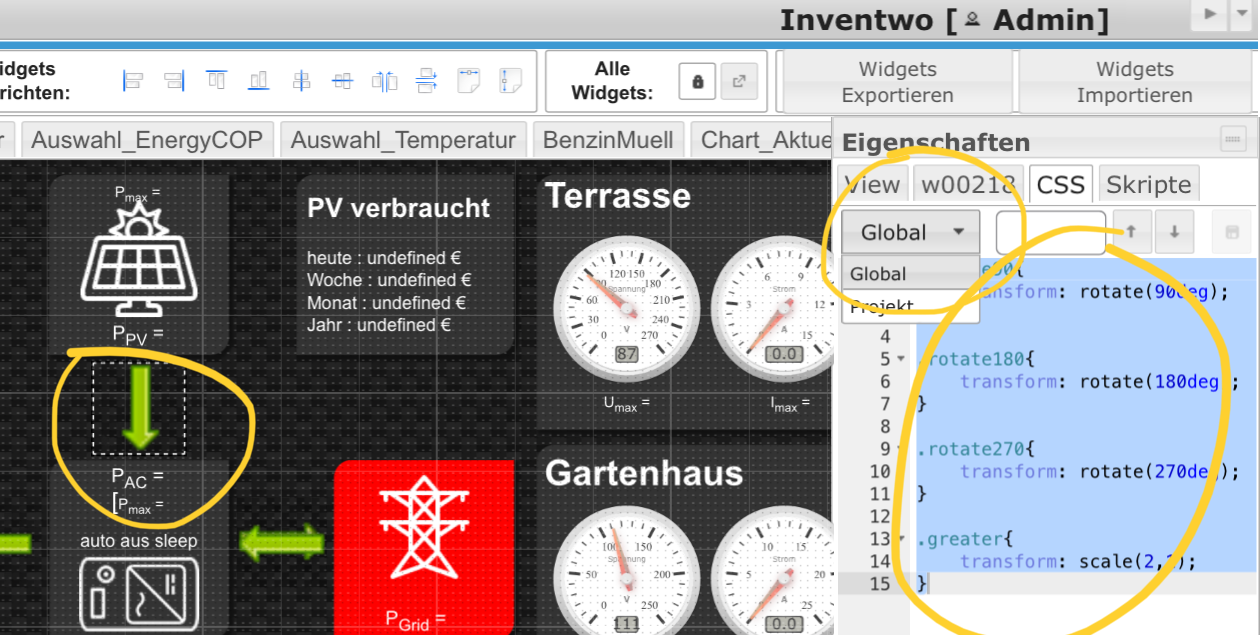The width and height of the screenshot is (1260, 635).
Task: Make selected widgets the same height
Action: click(x=511, y=81)
